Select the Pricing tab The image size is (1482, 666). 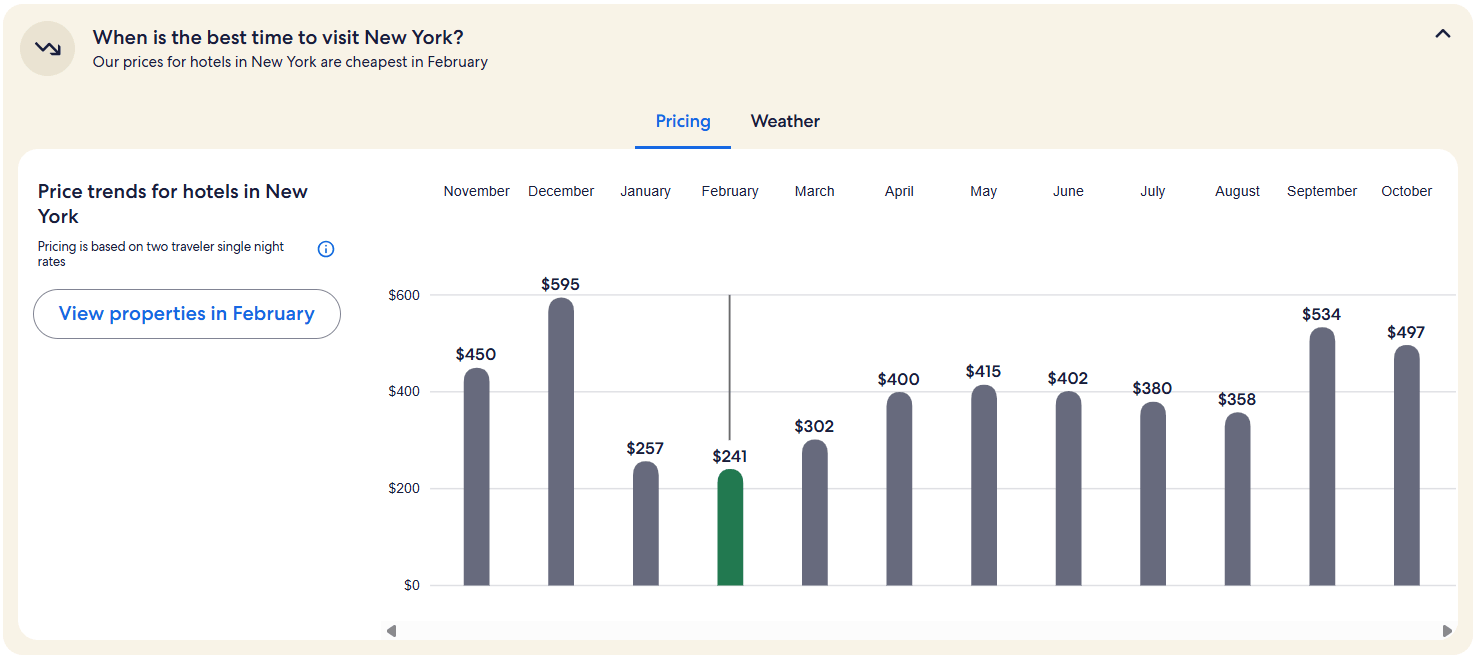(x=682, y=121)
